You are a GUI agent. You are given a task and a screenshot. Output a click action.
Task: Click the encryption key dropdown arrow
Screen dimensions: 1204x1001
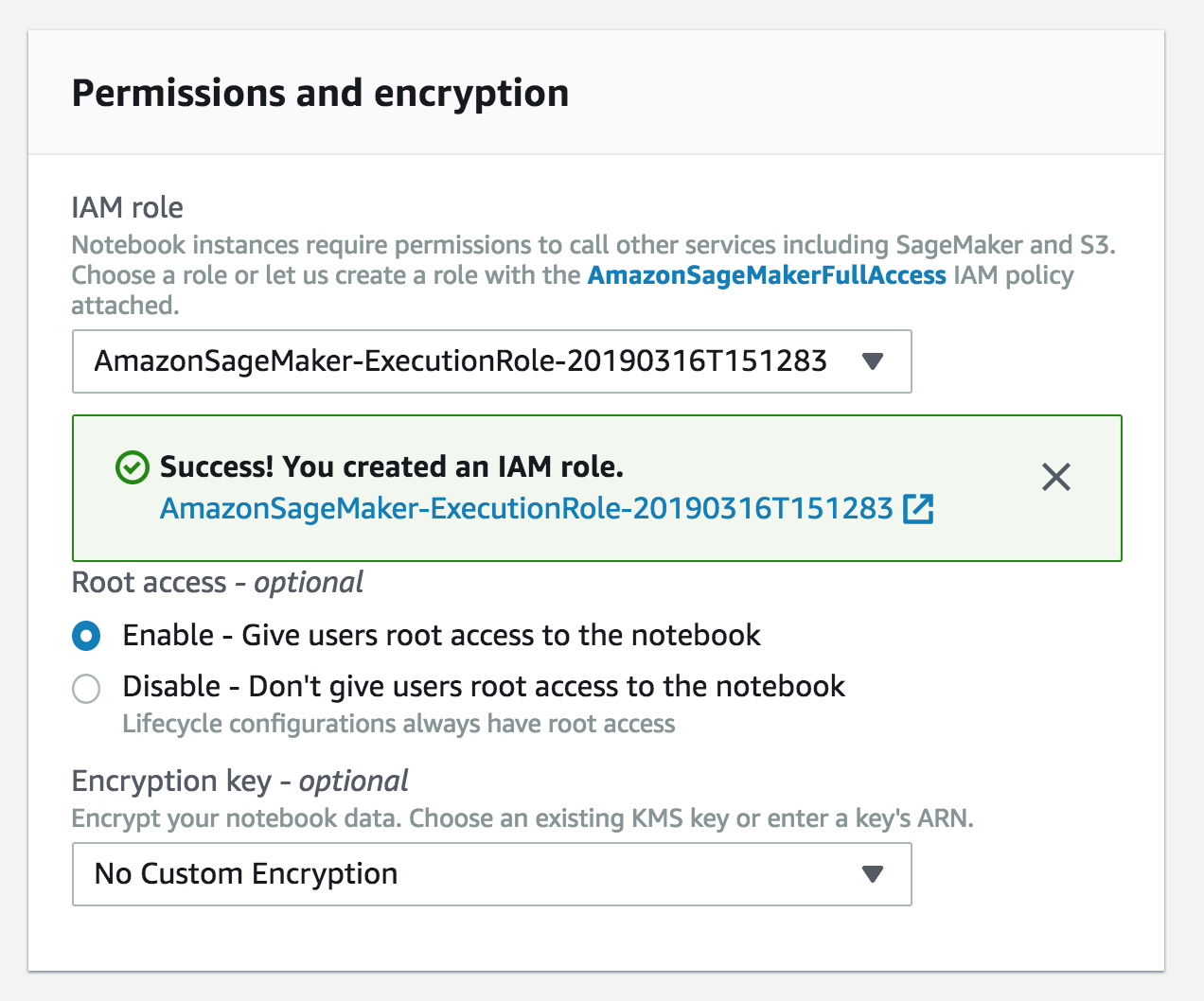click(873, 874)
